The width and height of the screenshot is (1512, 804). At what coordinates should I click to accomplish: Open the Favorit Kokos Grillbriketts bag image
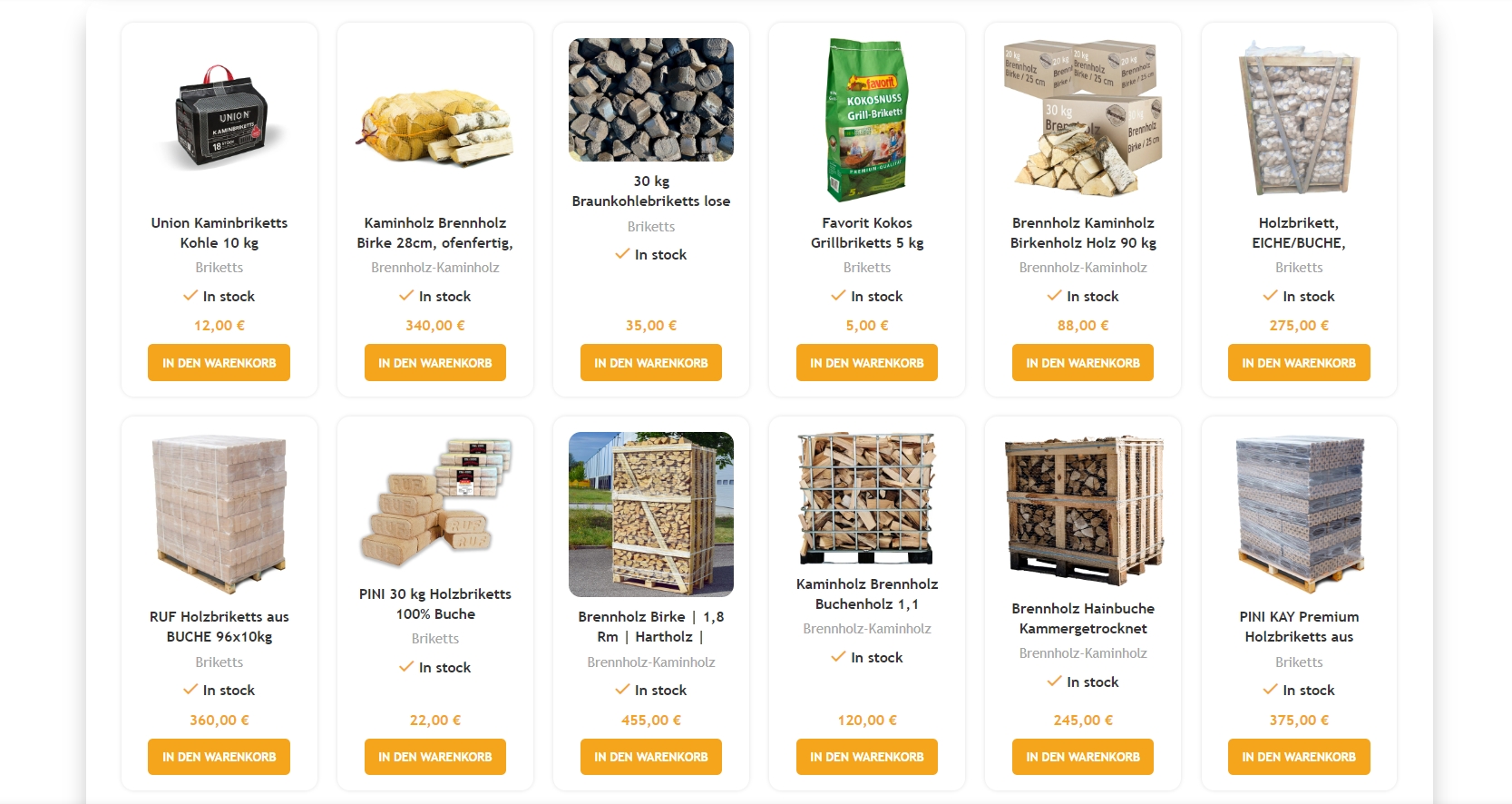coord(867,120)
